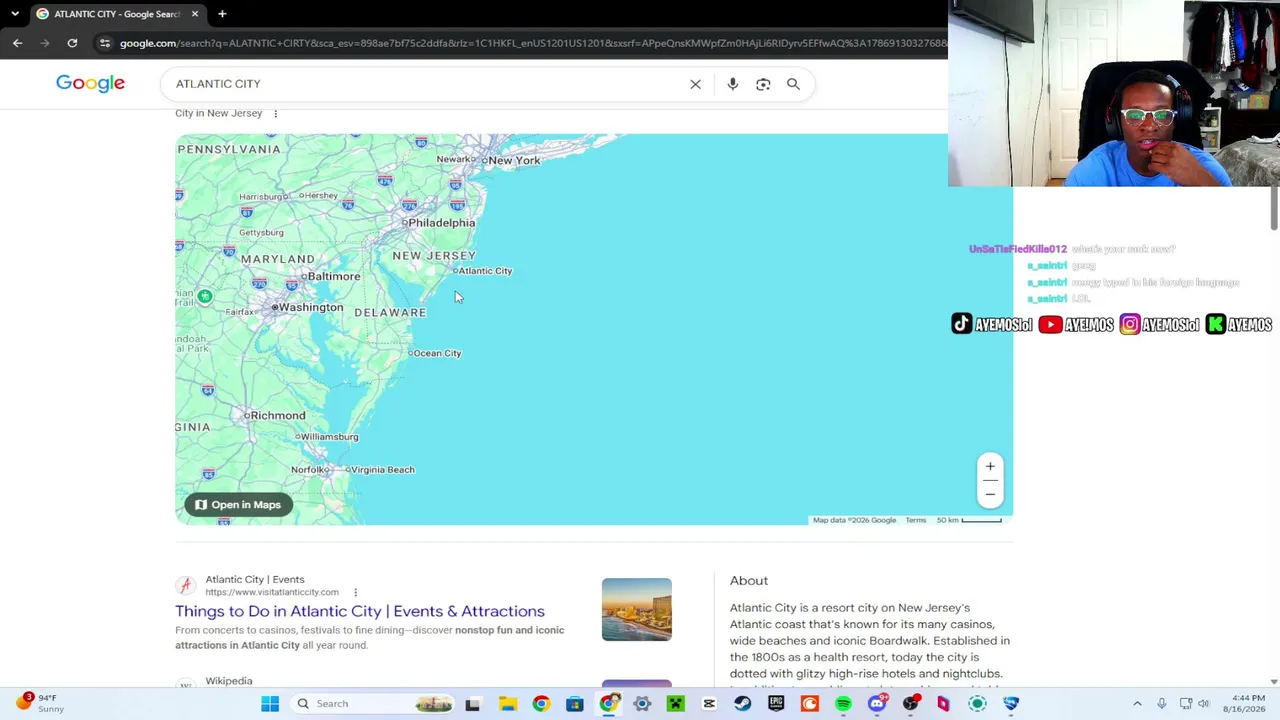This screenshot has height=720, width=1280.
Task: View site information for google.com
Action: tap(105, 43)
